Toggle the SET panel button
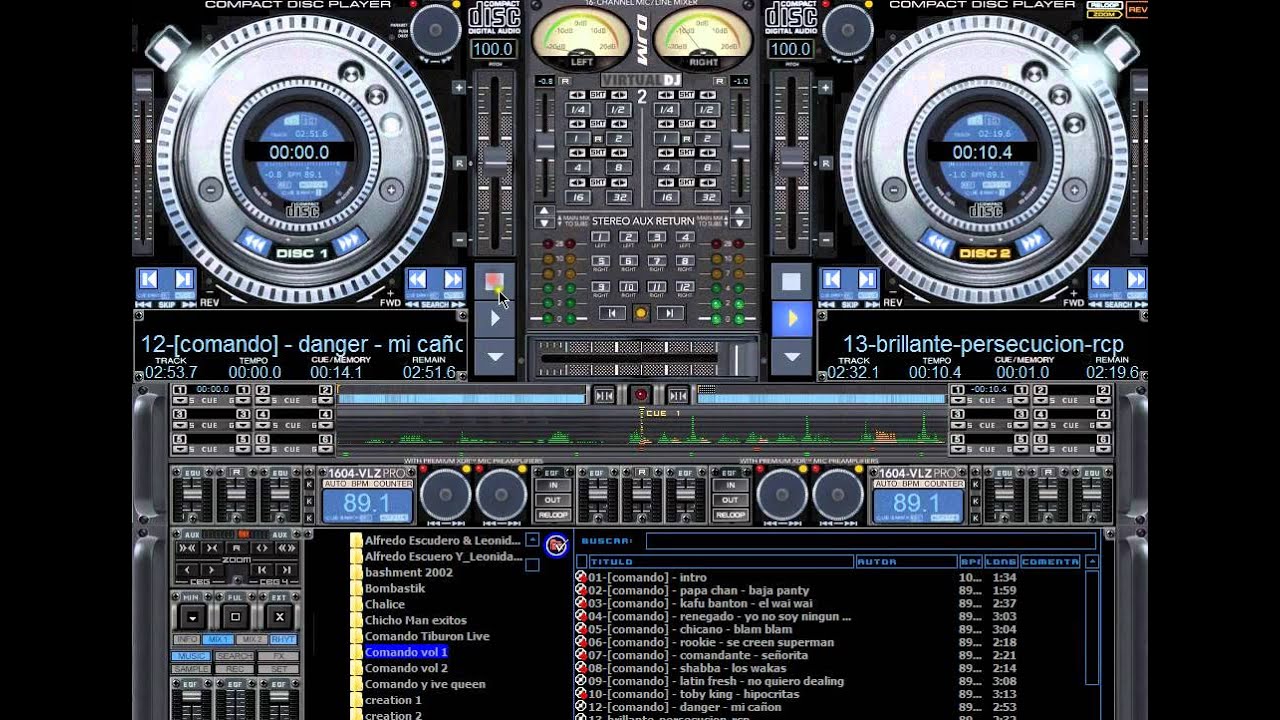1280x720 pixels. tap(279, 669)
